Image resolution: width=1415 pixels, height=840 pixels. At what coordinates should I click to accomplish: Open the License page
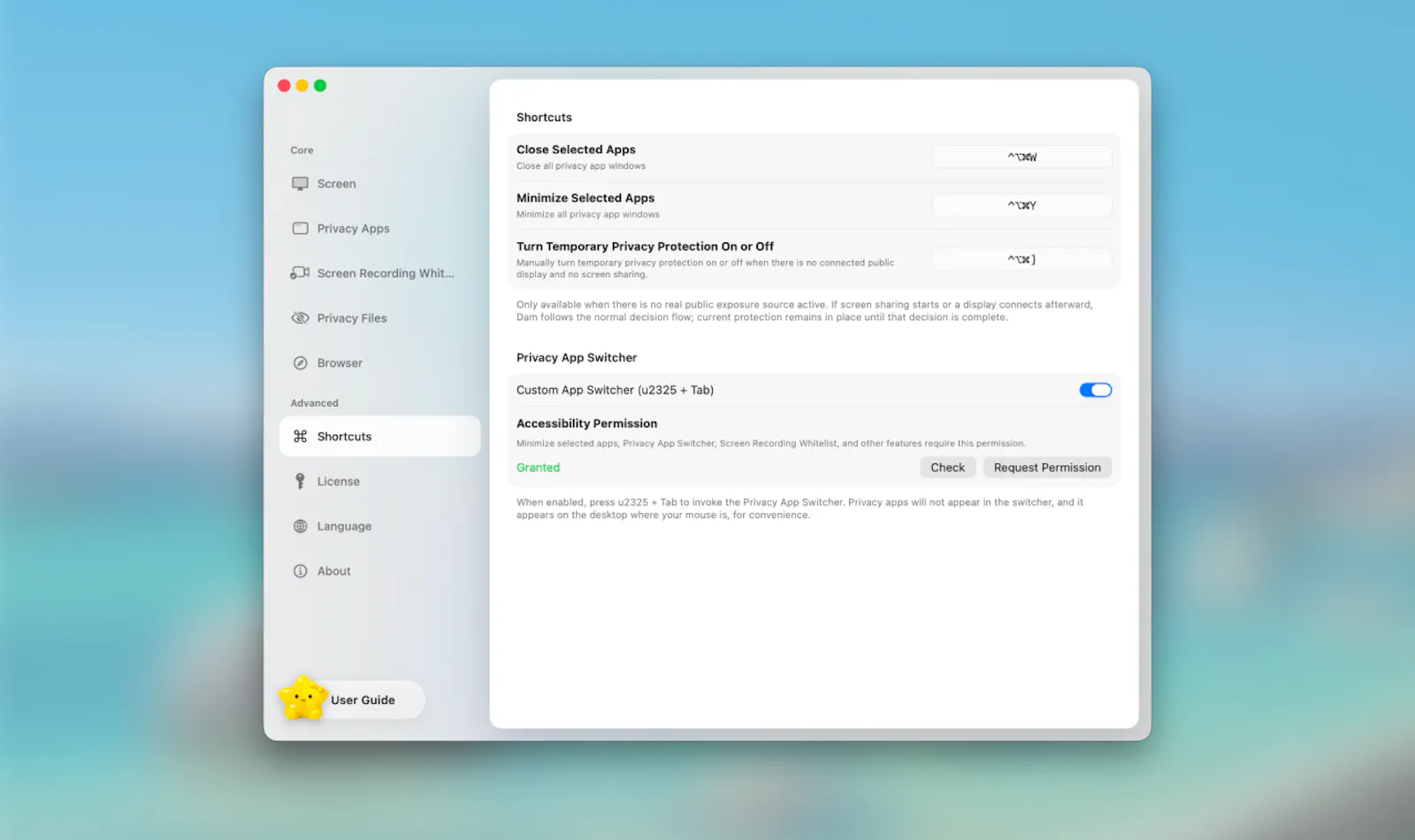pyautogui.click(x=380, y=481)
